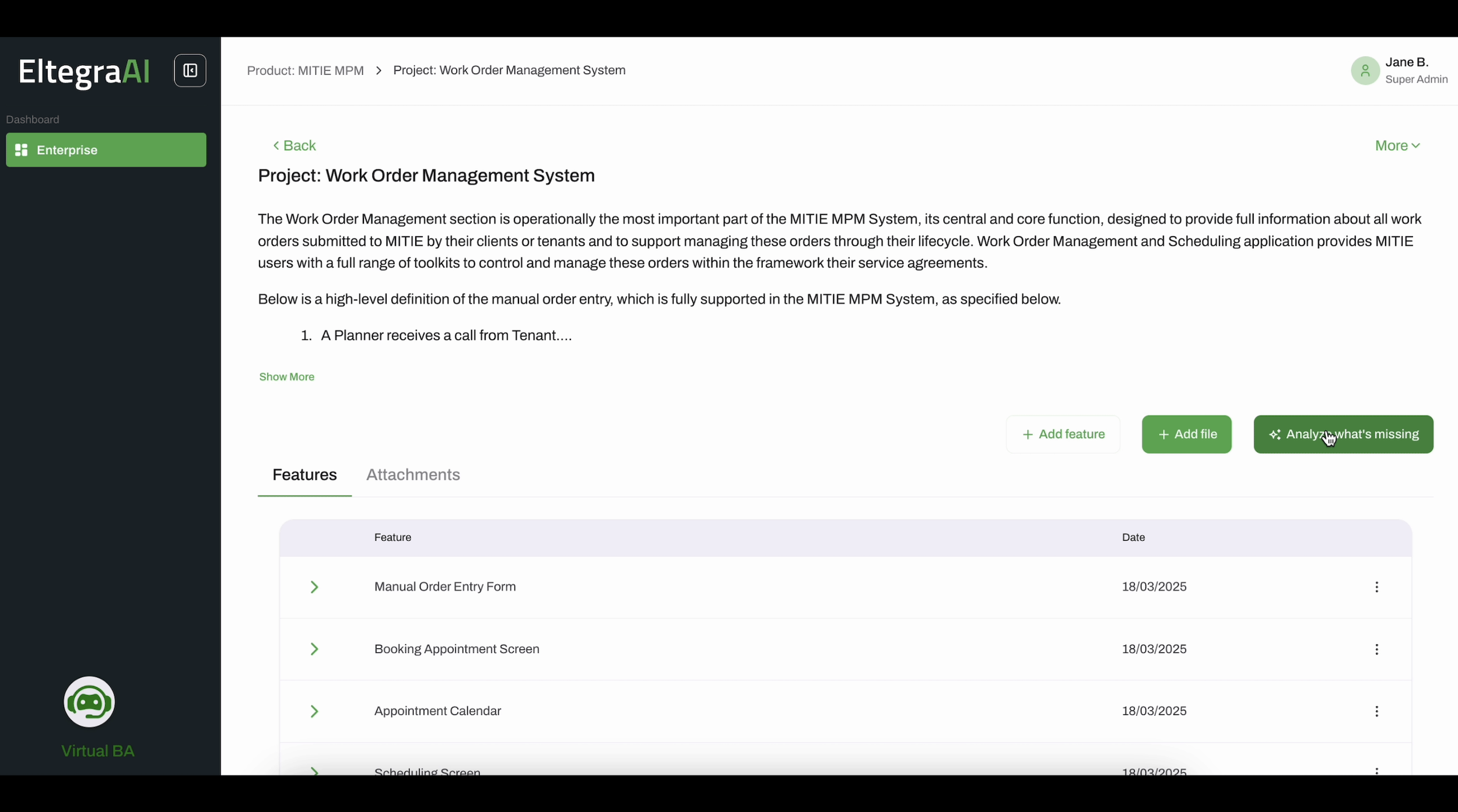This screenshot has width=1458, height=812.
Task: Click the Dashboard sidebar heading
Action: [33, 119]
